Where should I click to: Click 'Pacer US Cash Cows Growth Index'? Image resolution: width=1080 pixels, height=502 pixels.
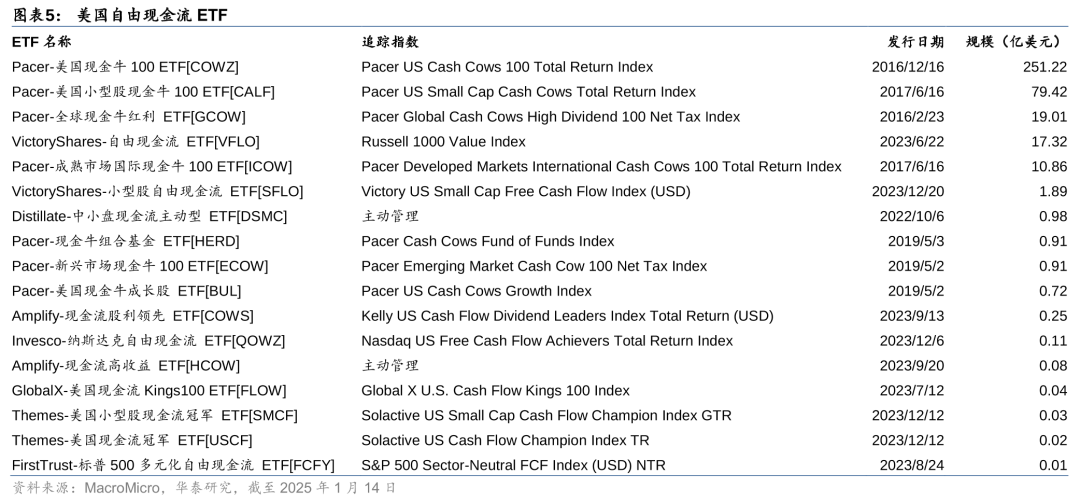point(476,291)
